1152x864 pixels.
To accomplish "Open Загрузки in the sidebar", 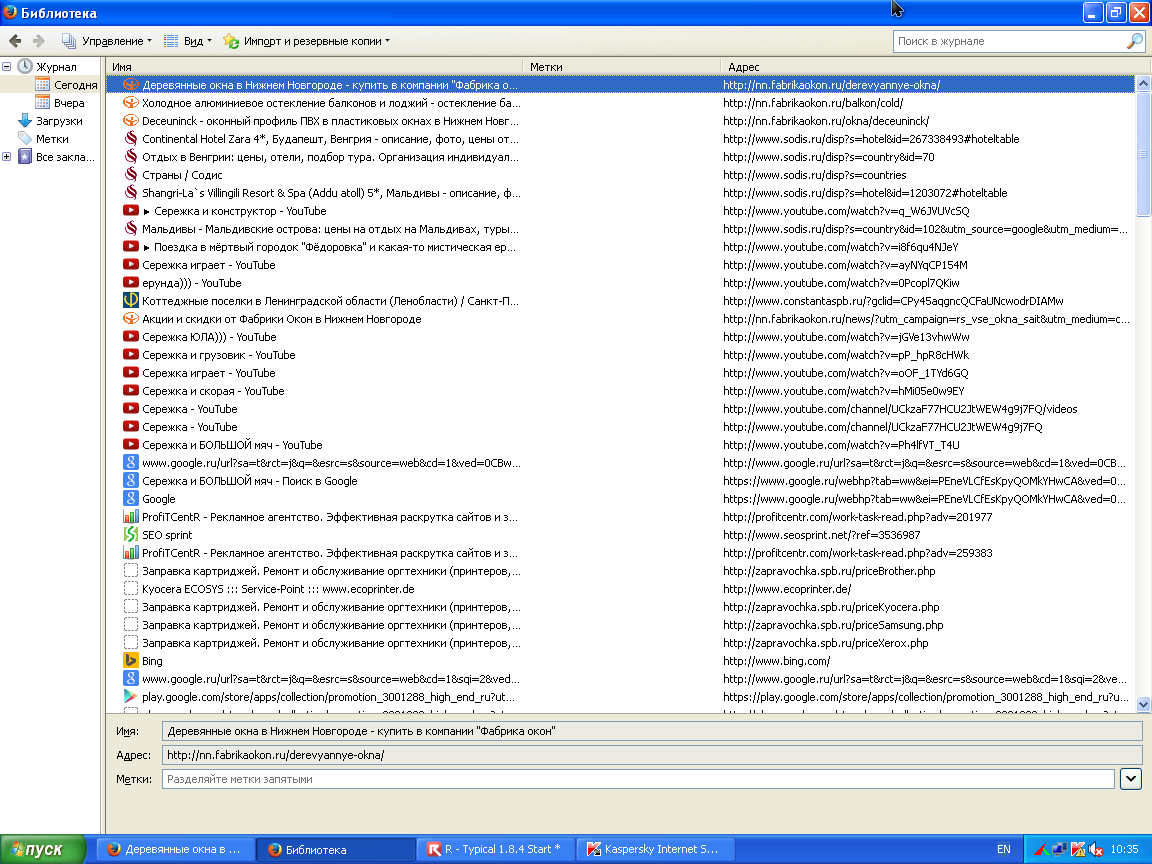I will [x=60, y=120].
